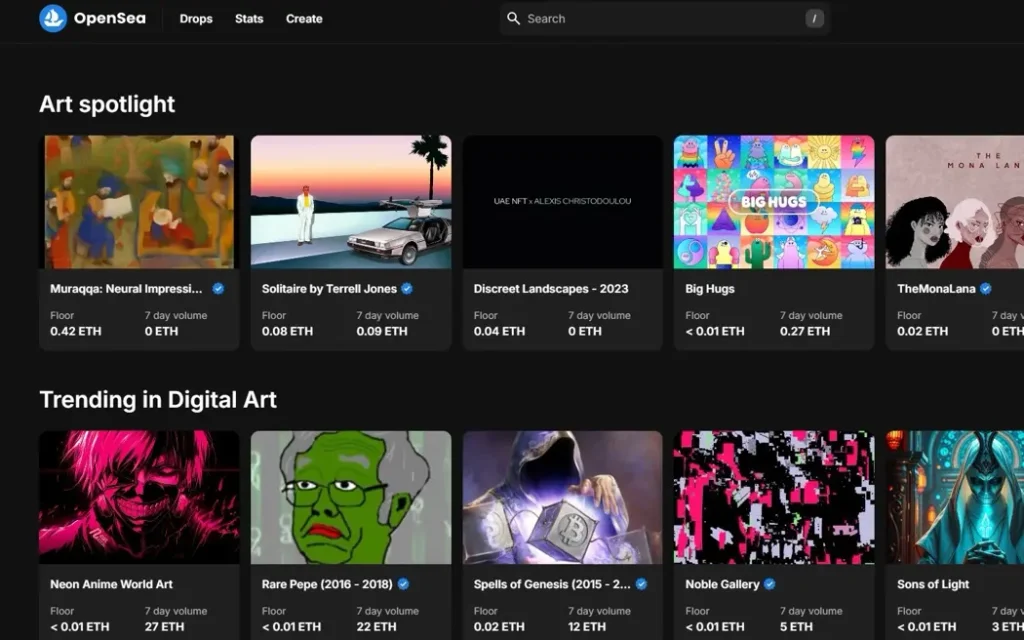
Task: Click Sons of Light floor < 0.01 ETH
Action: (927, 627)
